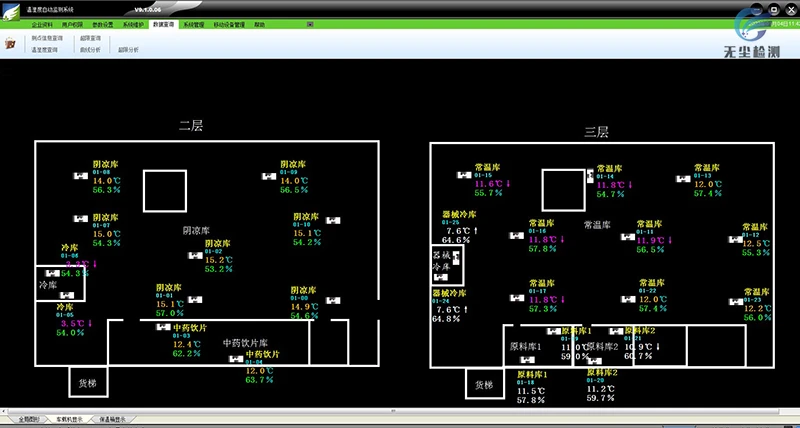Click the 温湿度查询 toolbar button
This screenshot has height=428, width=800.
point(46,48)
